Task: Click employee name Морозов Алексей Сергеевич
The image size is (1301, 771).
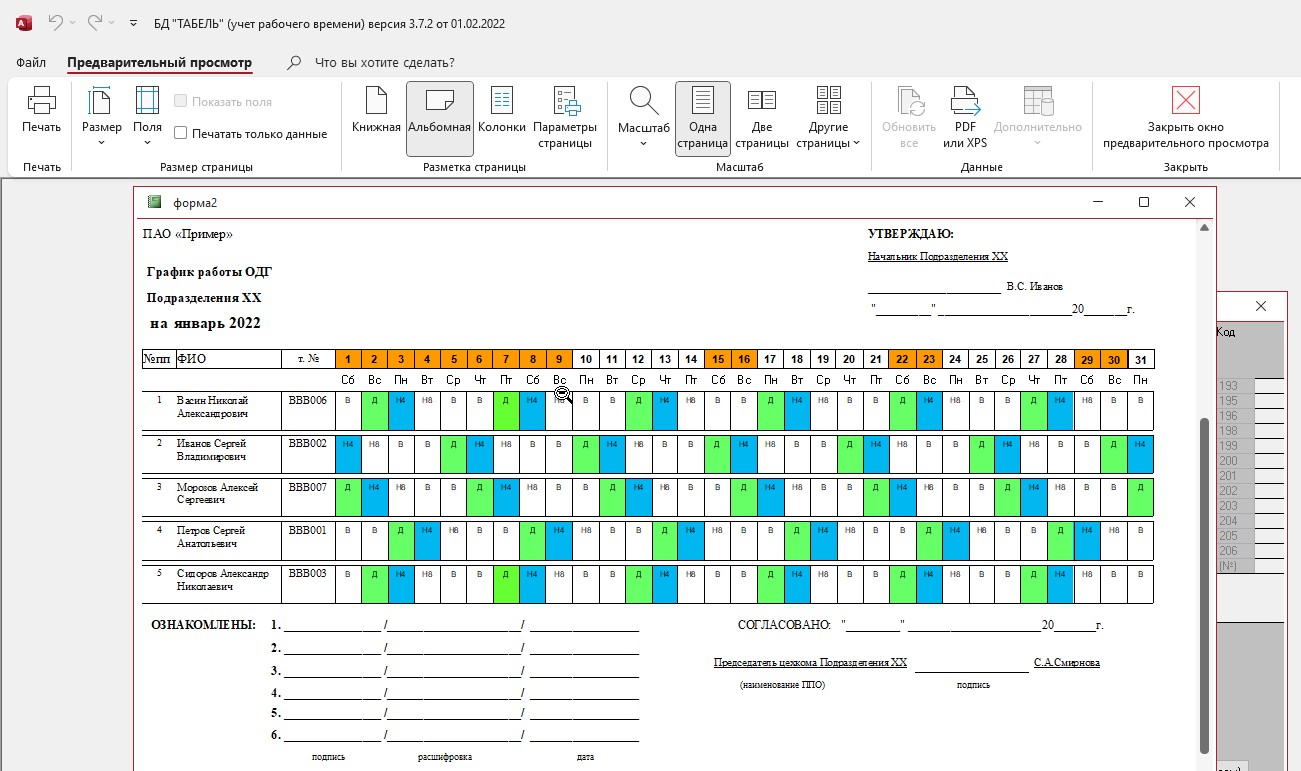Action: click(217, 493)
